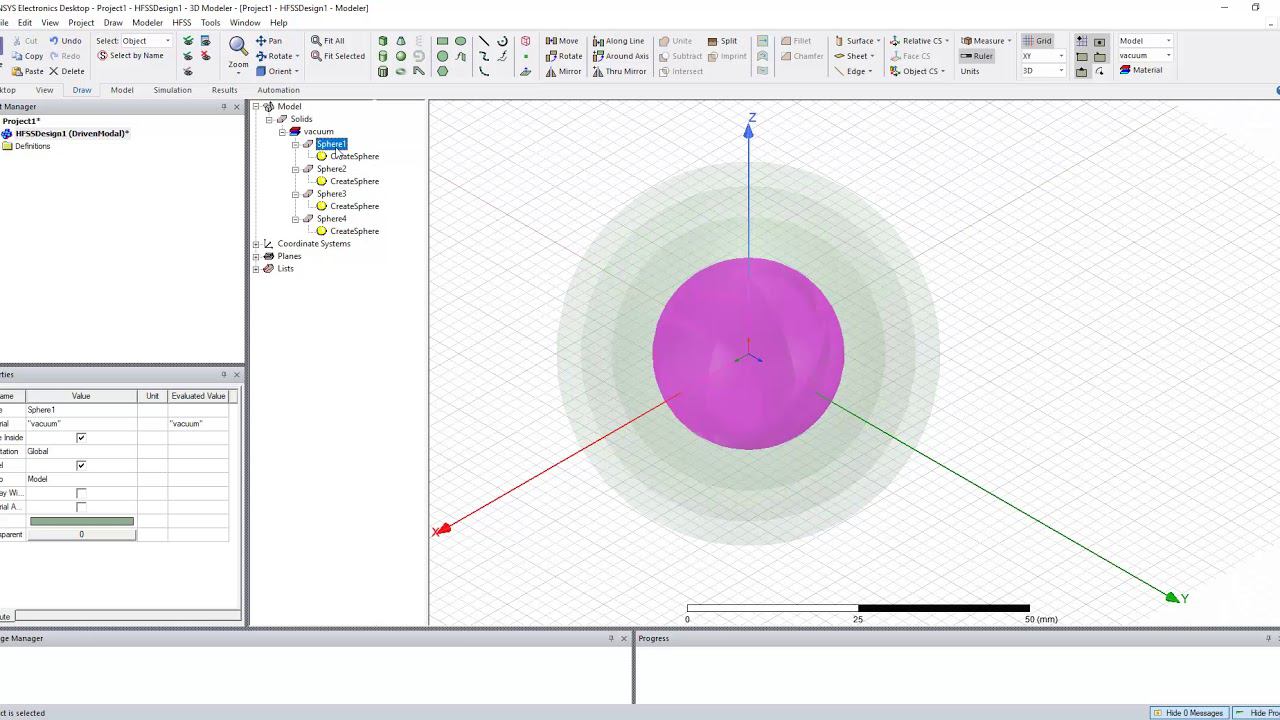Switch to the Results ribbon tab

(224, 90)
